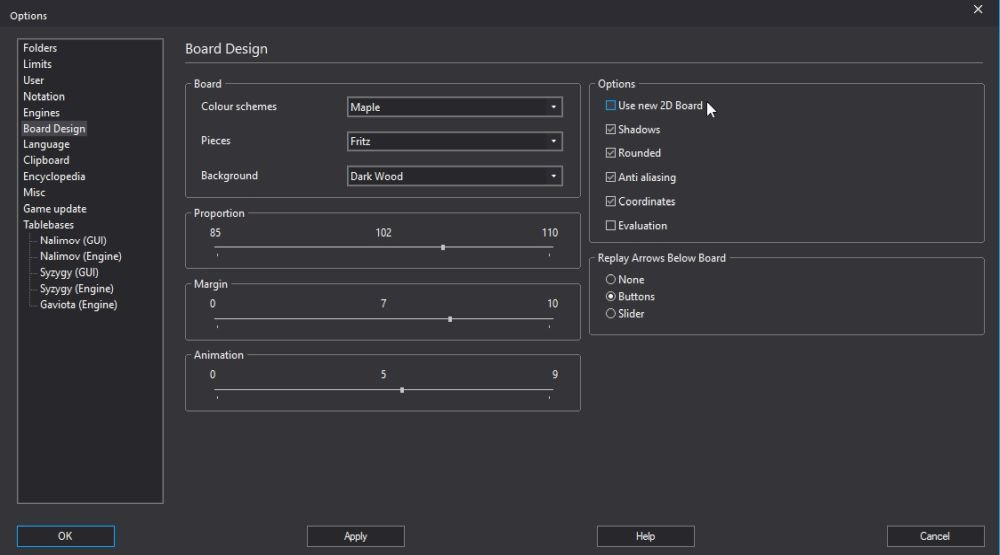Open the Gaviota (Engine) entry
1000x555 pixels.
78,304
